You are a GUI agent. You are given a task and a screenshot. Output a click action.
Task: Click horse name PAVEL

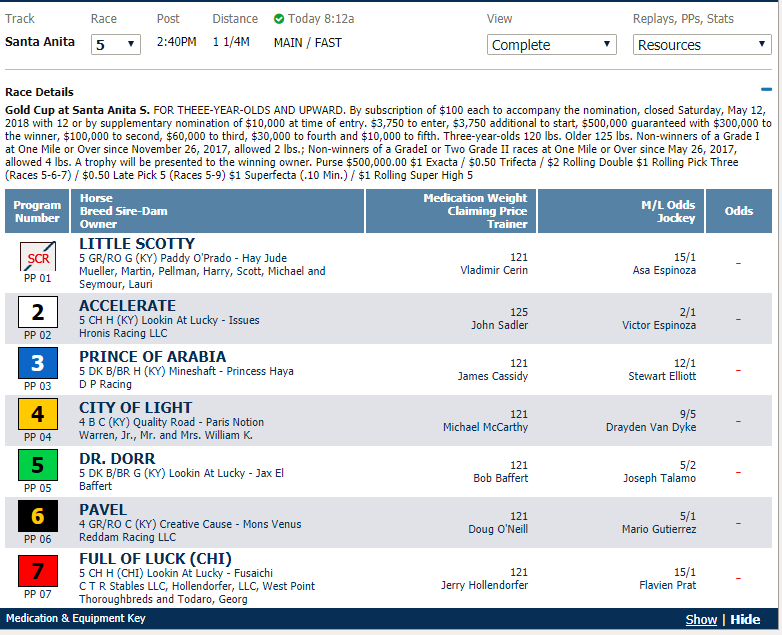[103, 509]
